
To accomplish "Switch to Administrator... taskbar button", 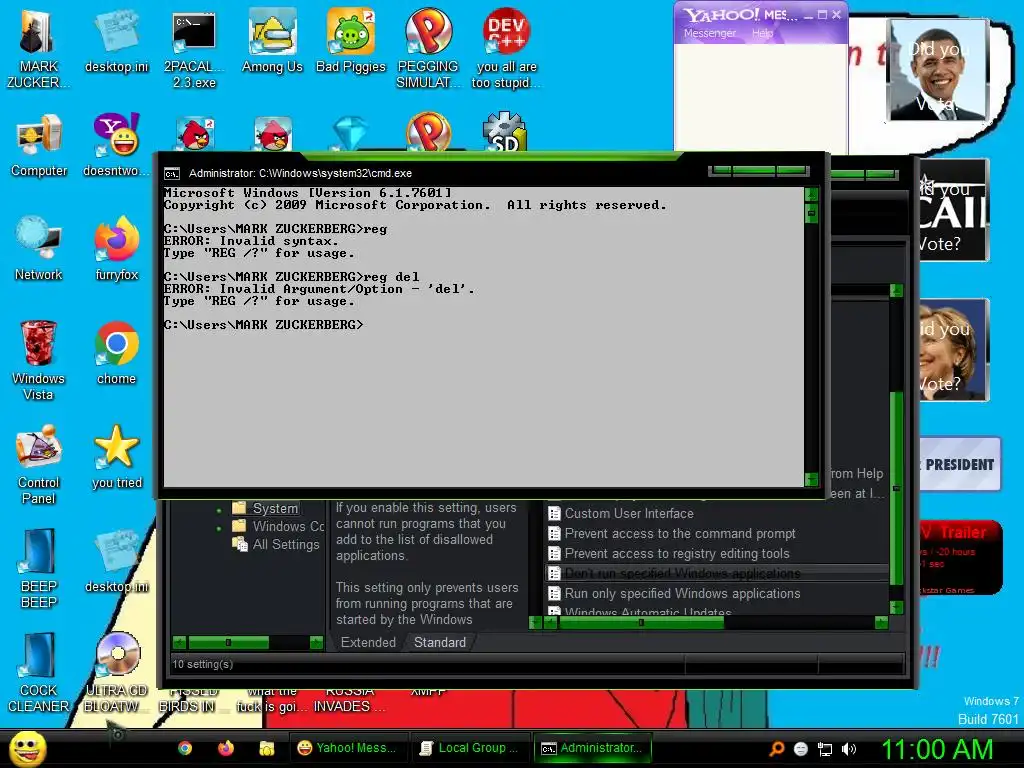I will [x=593, y=748].
